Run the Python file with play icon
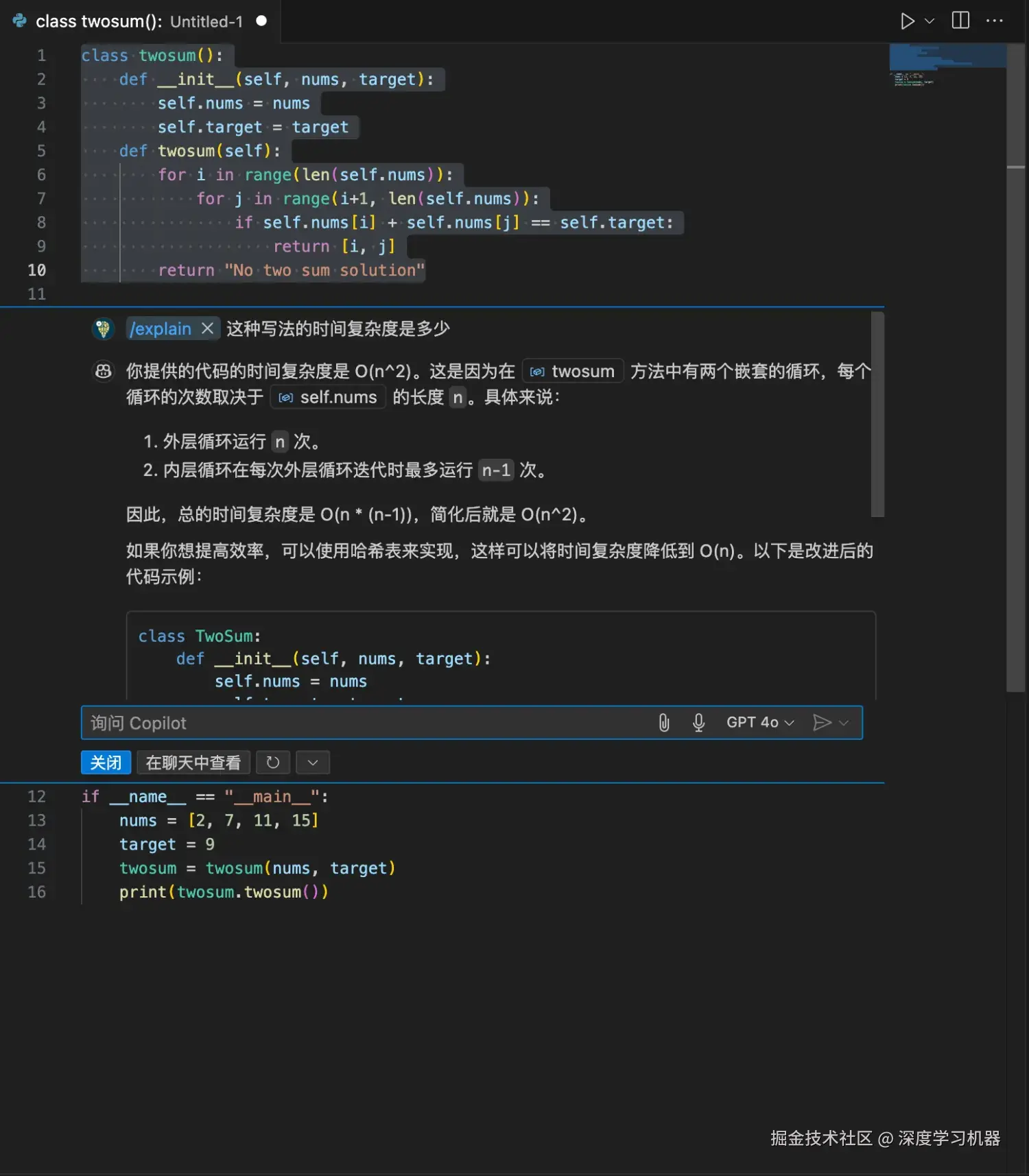This screenshot has width=1029, height=1176. pos(907,21)
